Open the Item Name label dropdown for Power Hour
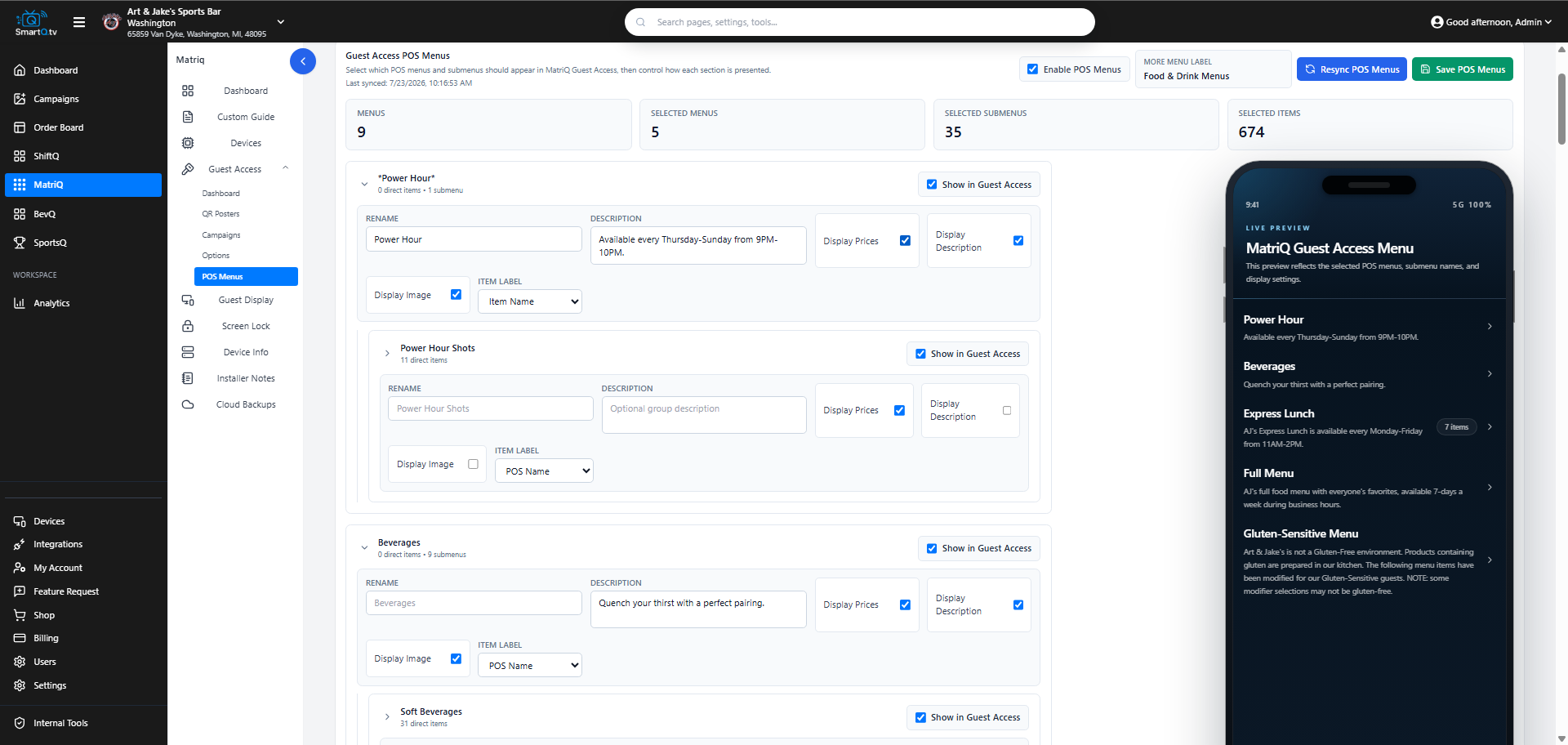The width and height of the screenshot is (1568, 745). [x=530, y=301]
